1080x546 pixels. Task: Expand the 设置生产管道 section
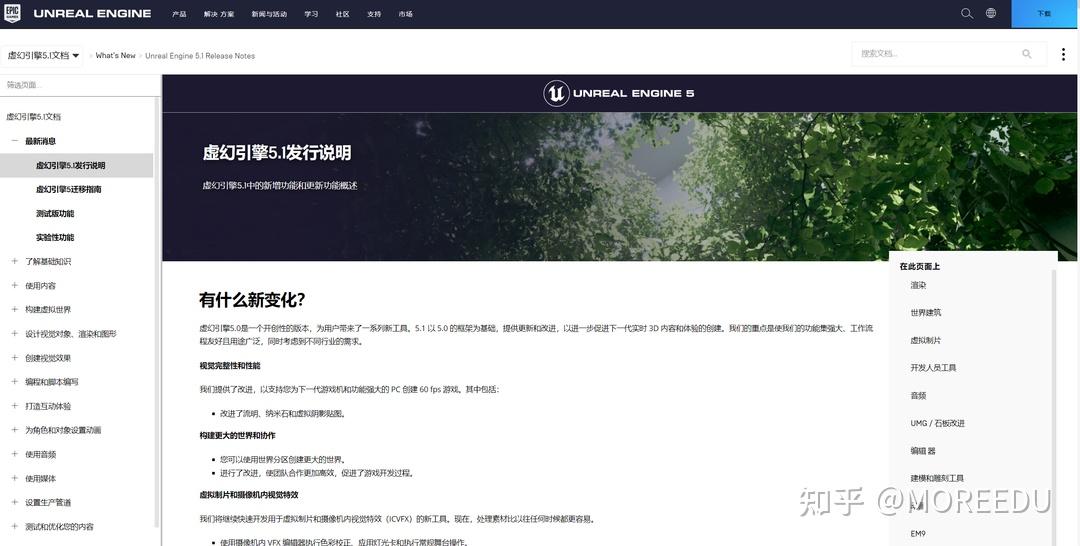click(14, 503)
